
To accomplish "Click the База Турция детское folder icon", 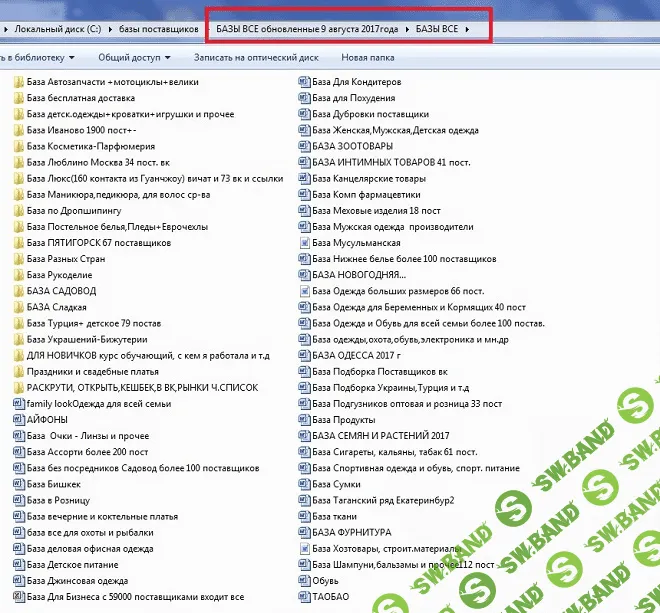I will [x=18, y=323].
